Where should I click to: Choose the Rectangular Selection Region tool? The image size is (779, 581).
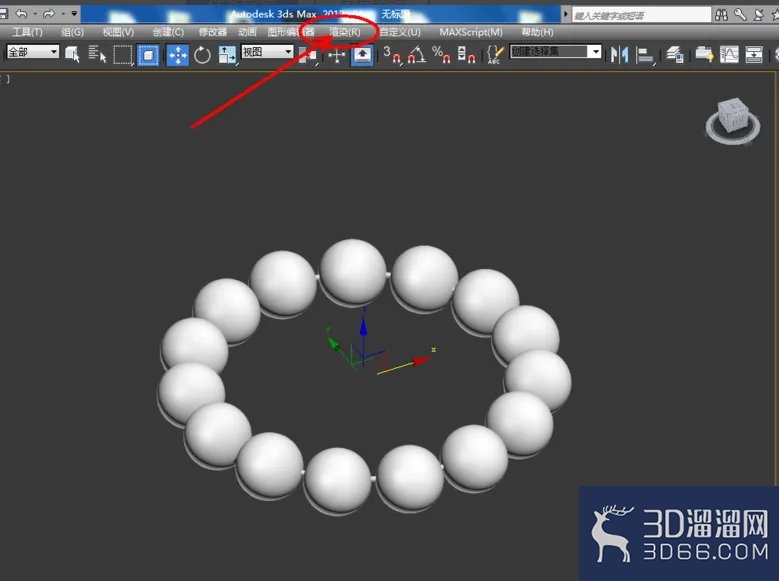[123, 55]
